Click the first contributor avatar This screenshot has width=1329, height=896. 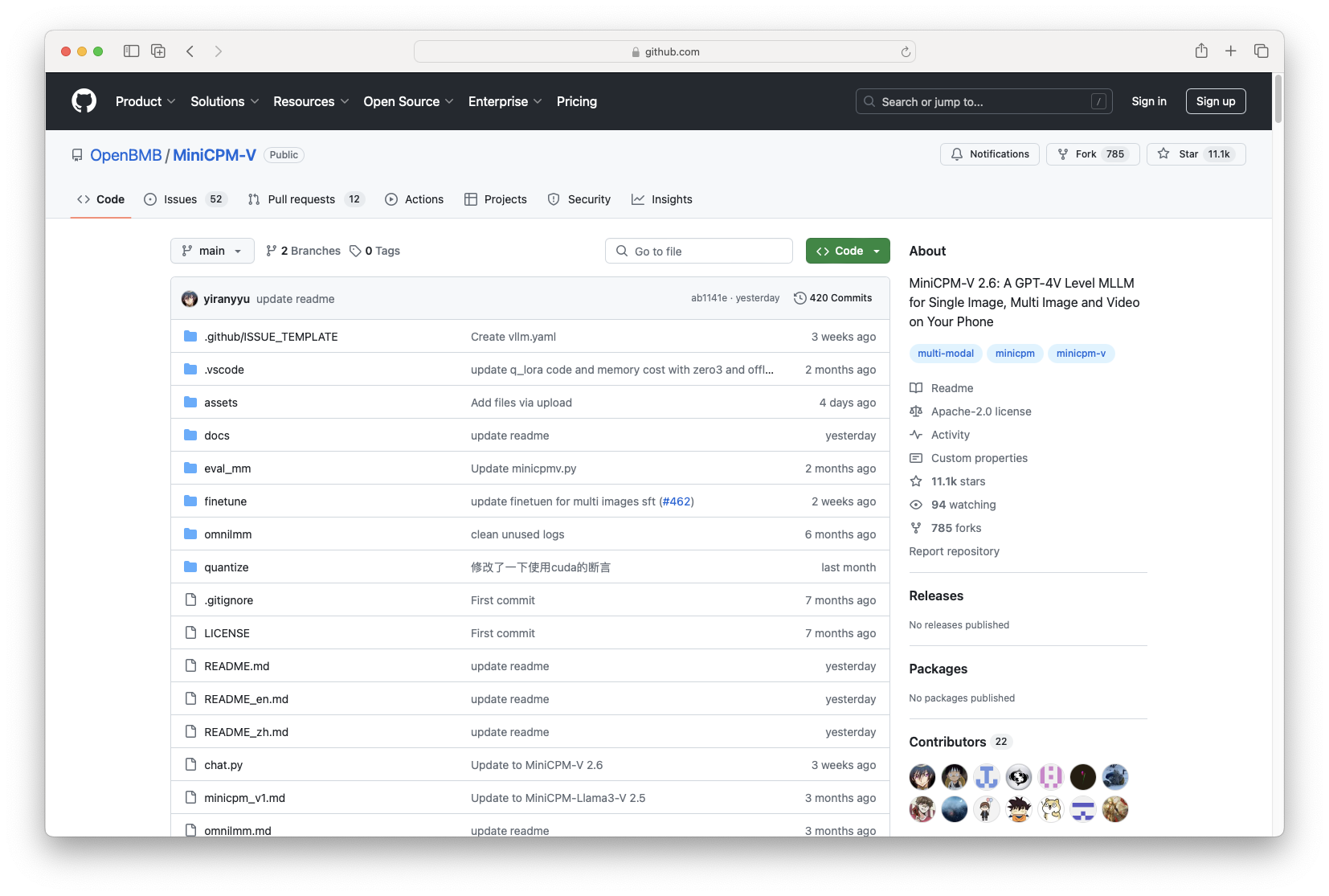922,777
